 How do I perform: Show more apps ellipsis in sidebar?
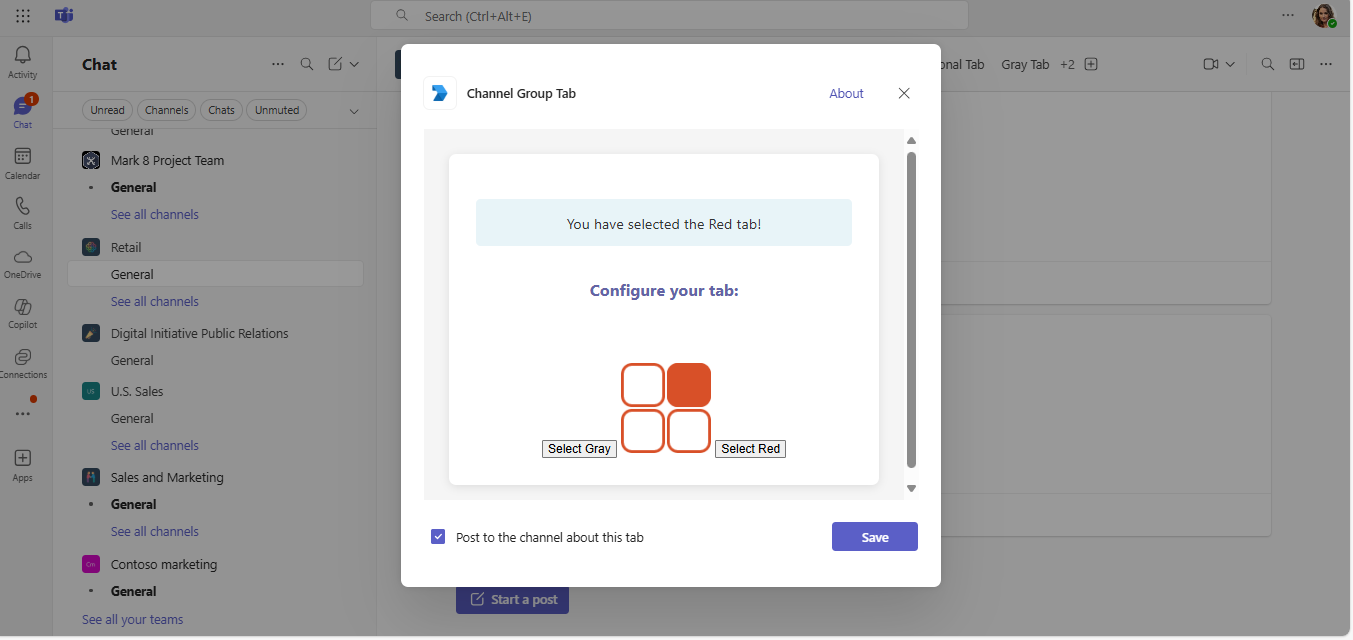(22, 413)
